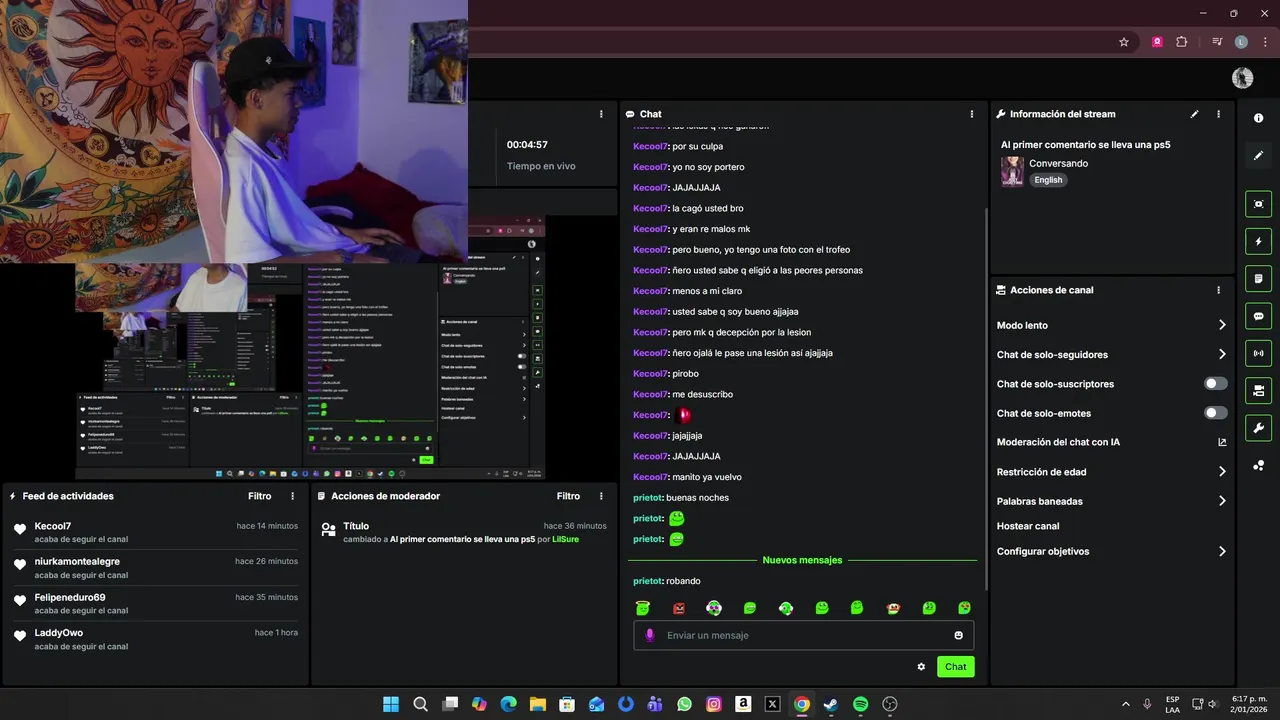The image size is (1280, 720).
Task: Open Spotify from taskbar
Action: (x=860, y=704)
